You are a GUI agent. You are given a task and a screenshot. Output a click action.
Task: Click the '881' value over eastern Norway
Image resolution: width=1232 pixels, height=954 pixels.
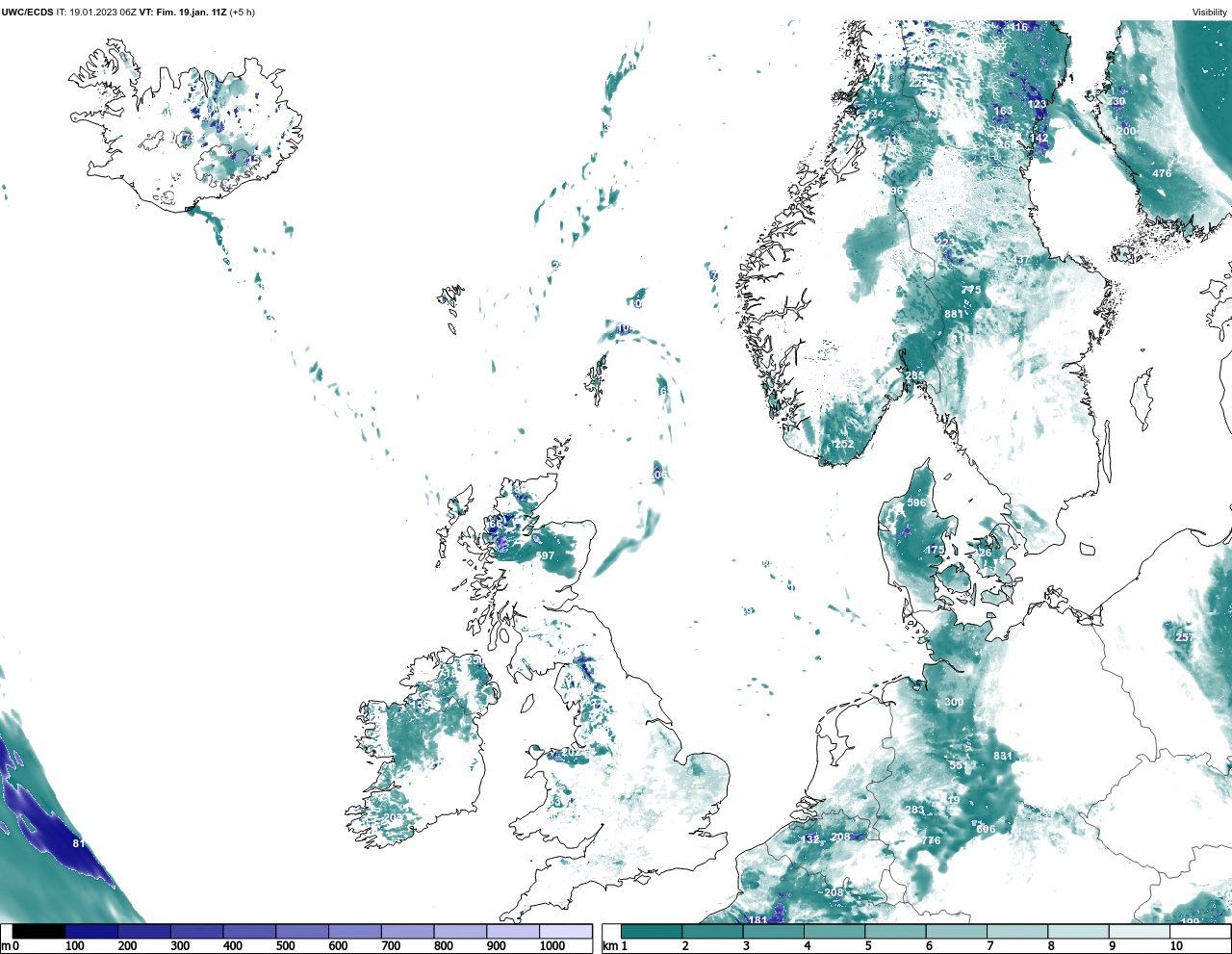(954, 314)
